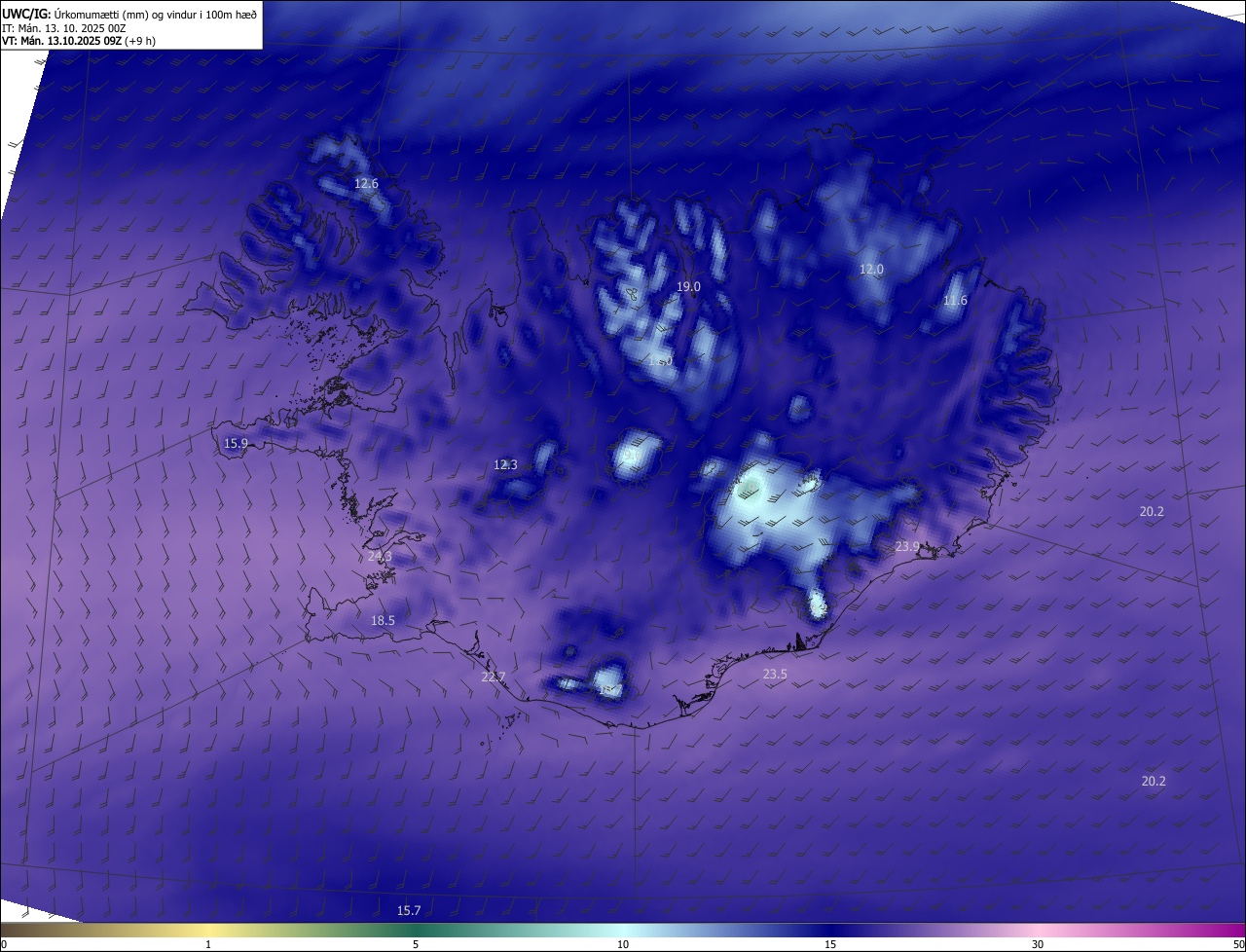Click the legend tick label '0'

tap(4, 944)
